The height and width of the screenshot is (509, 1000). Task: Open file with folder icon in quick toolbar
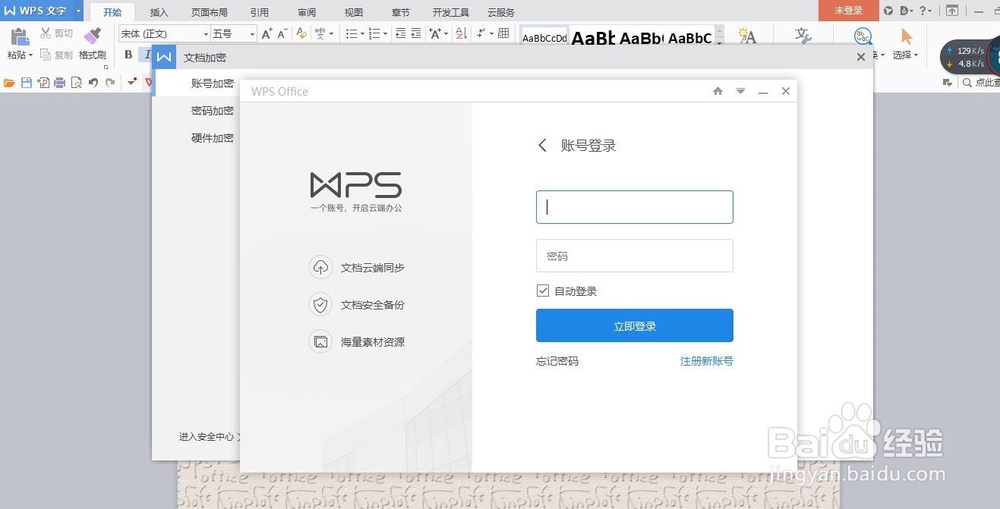pos(9,82)
